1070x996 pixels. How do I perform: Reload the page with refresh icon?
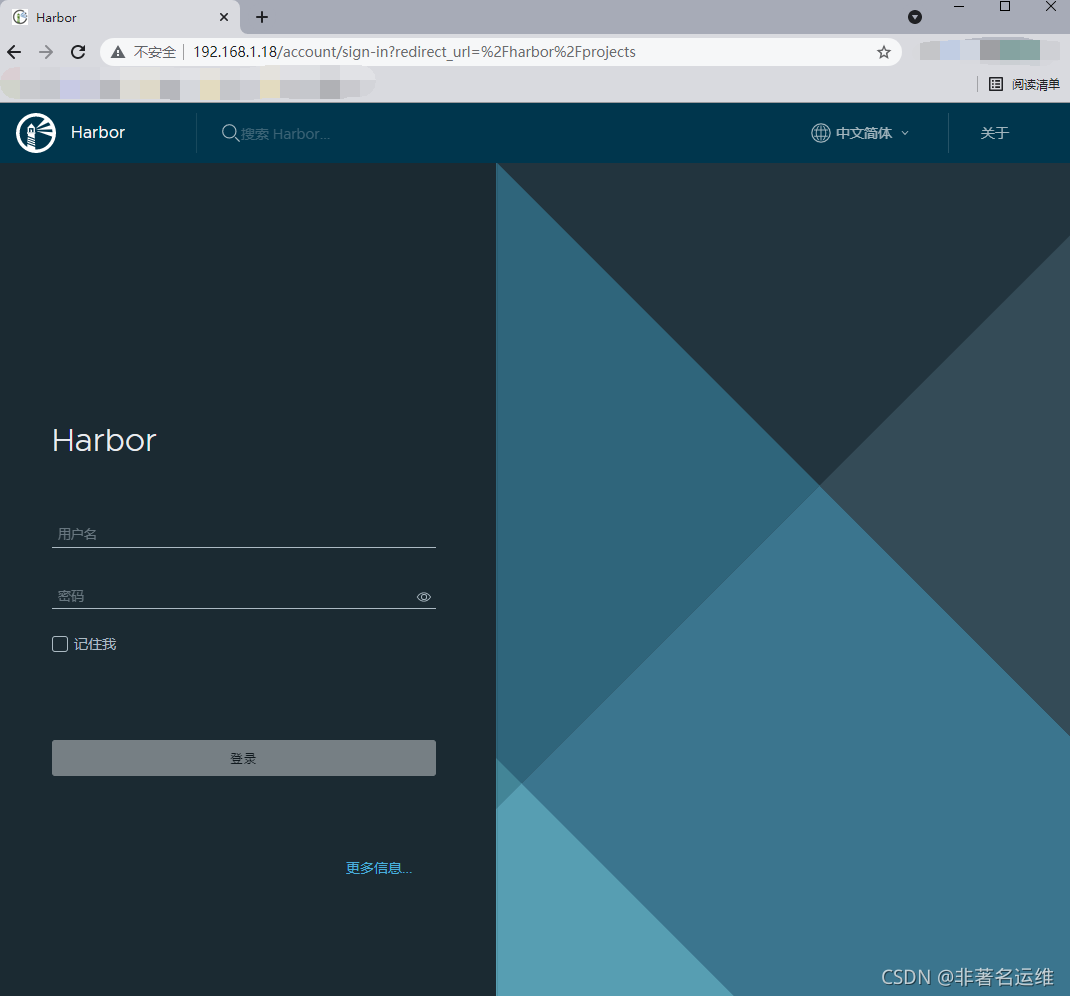tap(78, 52)
